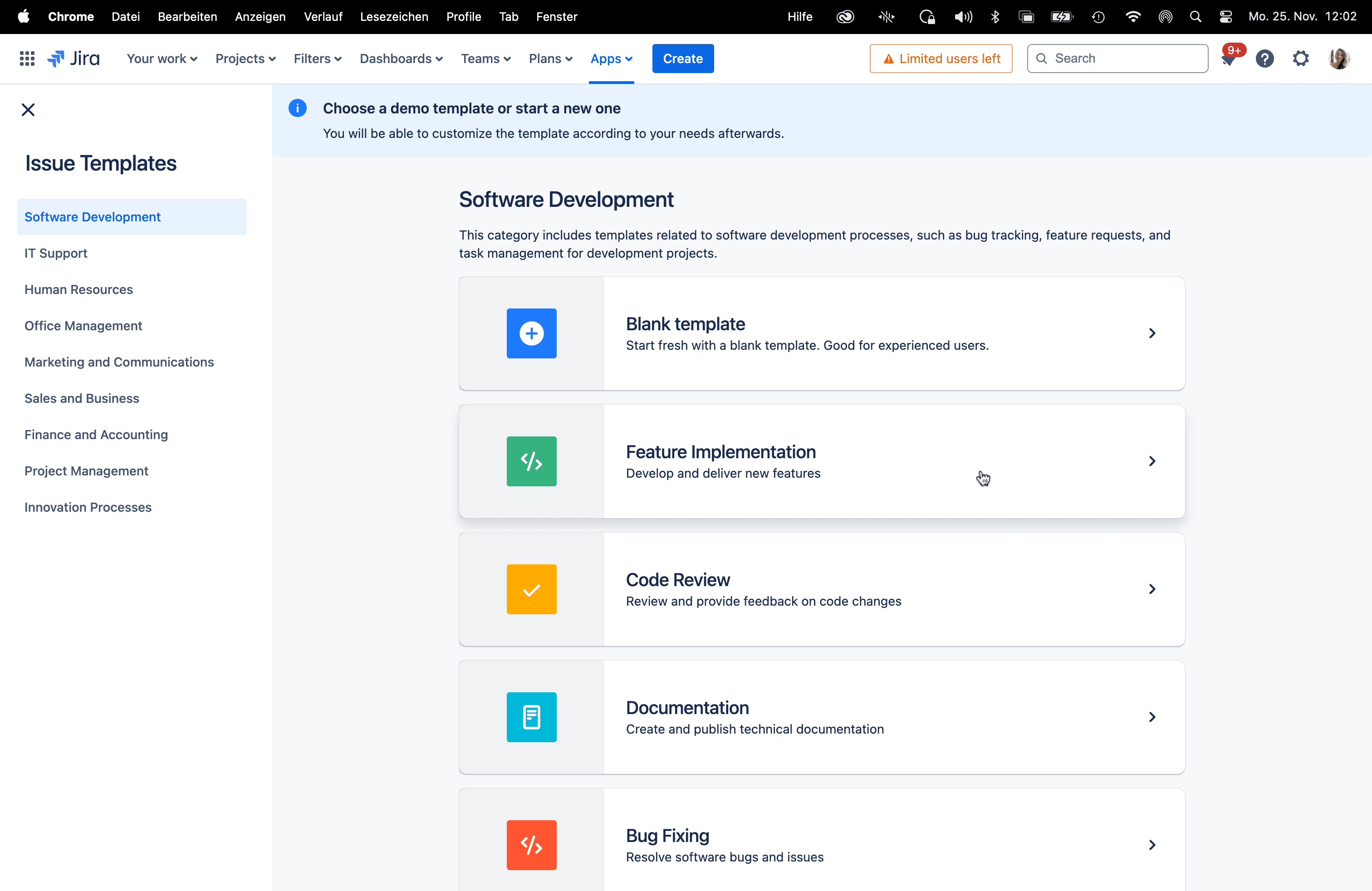Open the help question mark icon
The height and width of the screenshot is (891, 1372).
tap(1264, 58)
